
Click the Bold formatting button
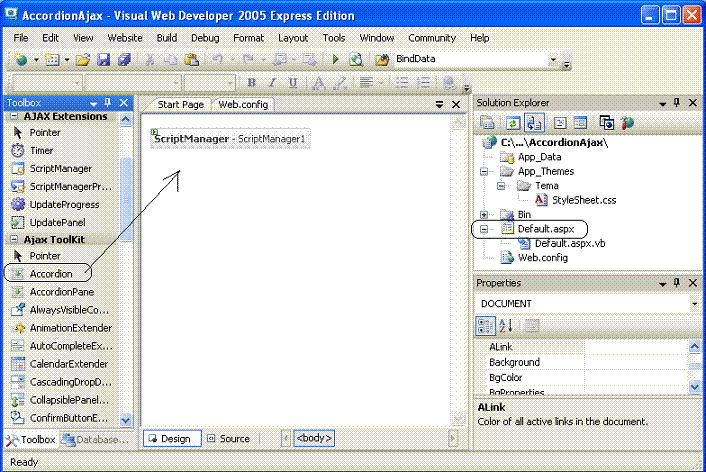coord(252,82)
